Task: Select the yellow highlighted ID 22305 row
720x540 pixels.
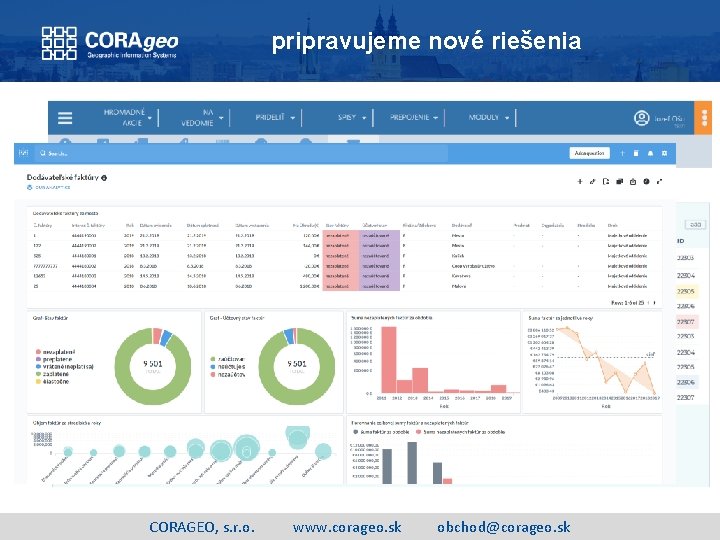Action: coord(687,291)
